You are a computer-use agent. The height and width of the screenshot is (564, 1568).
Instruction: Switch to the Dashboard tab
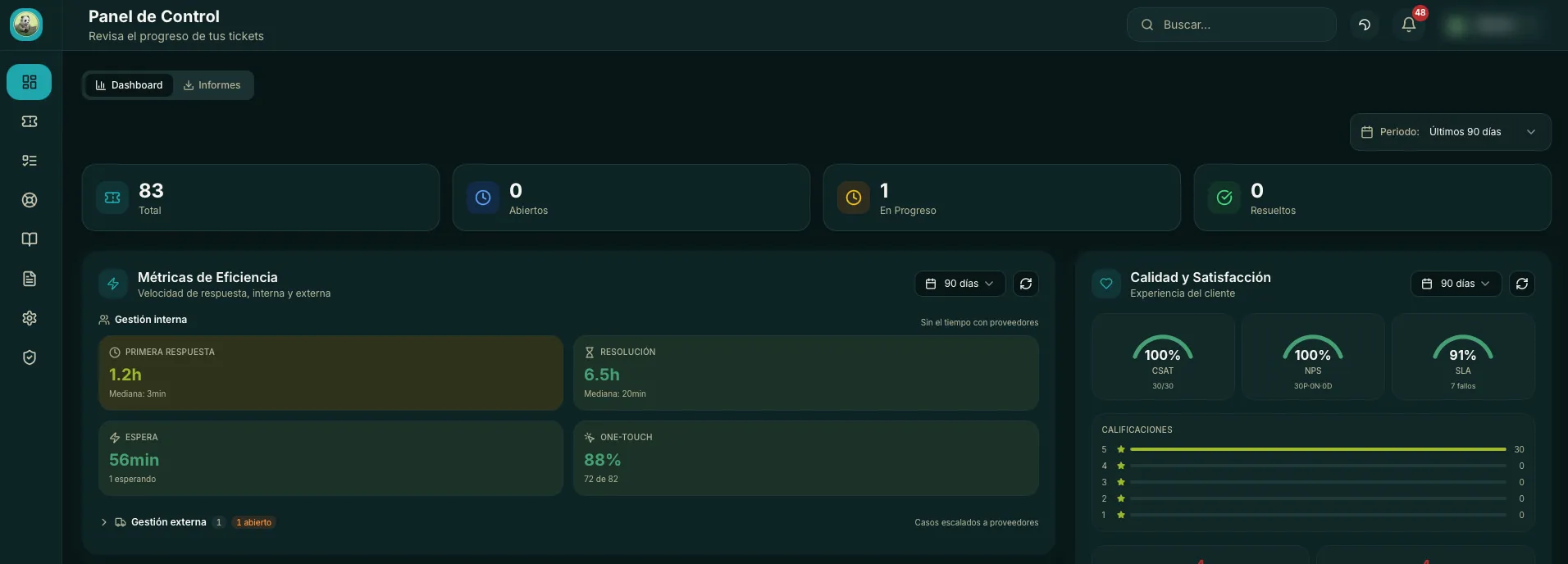[x=129, y=85]
